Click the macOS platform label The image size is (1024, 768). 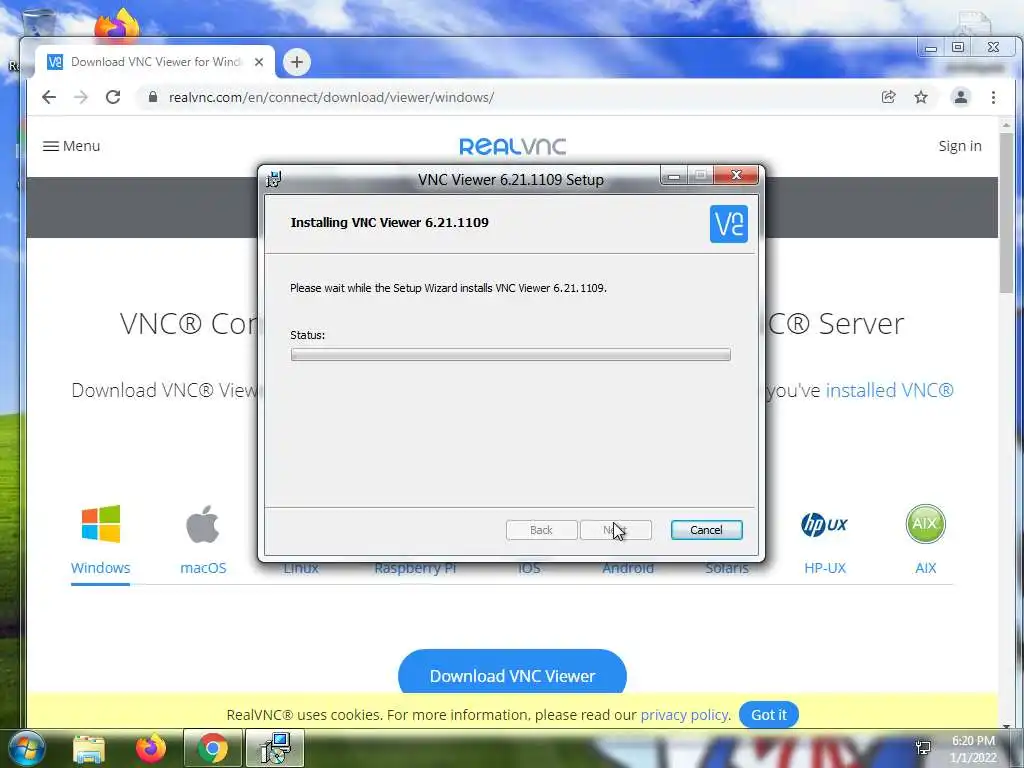point(203,568)
